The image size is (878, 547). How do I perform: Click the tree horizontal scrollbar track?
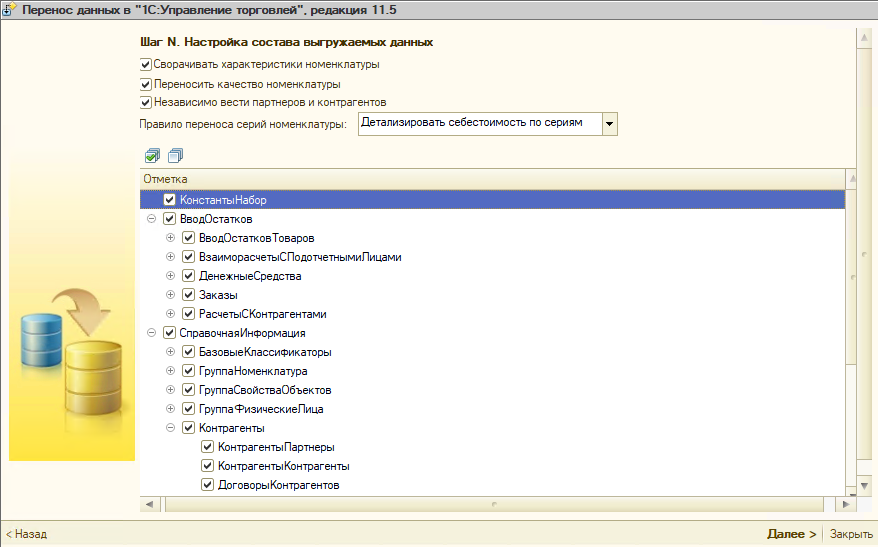pyautogui.click(x=494, y=504)
